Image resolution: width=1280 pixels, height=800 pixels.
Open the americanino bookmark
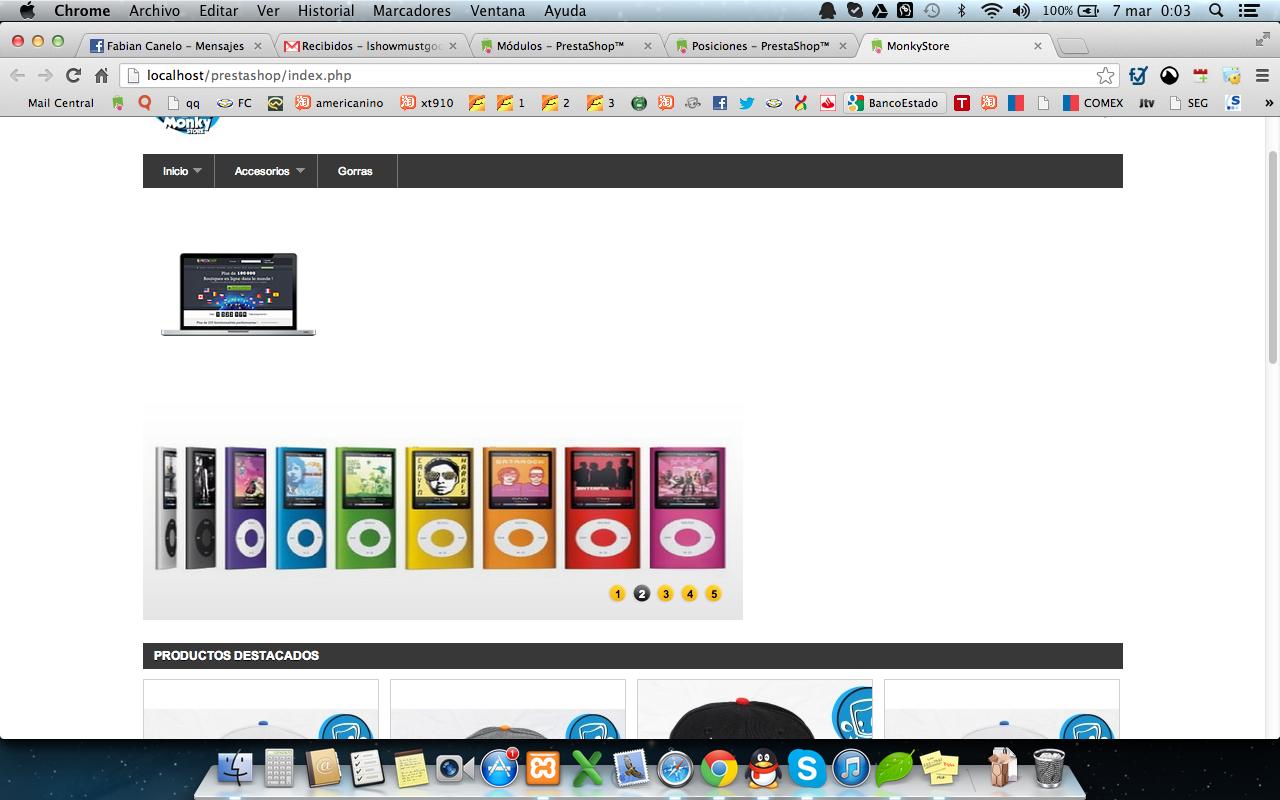coord(339,103)
